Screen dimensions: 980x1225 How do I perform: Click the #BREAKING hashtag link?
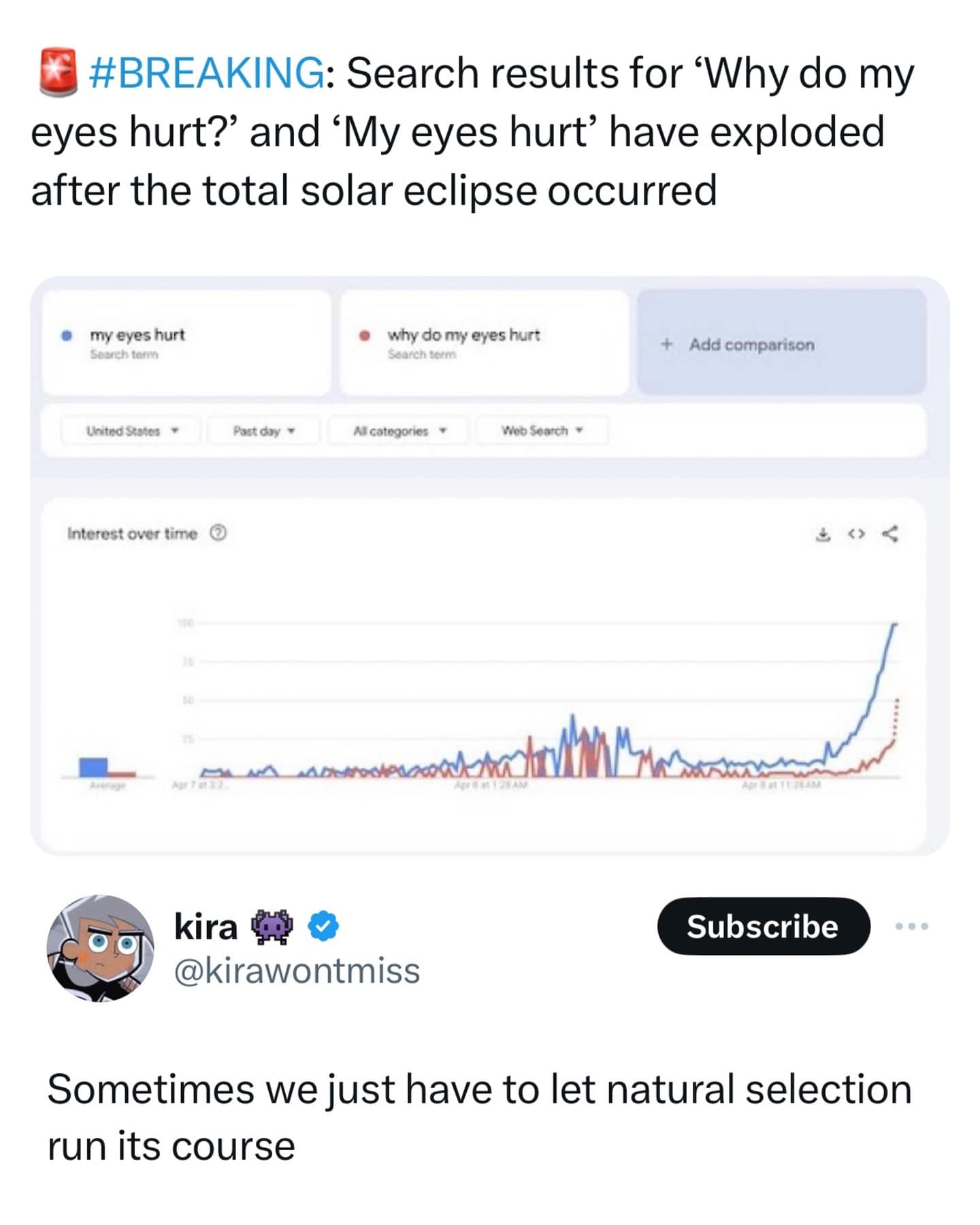pos(206,73)
